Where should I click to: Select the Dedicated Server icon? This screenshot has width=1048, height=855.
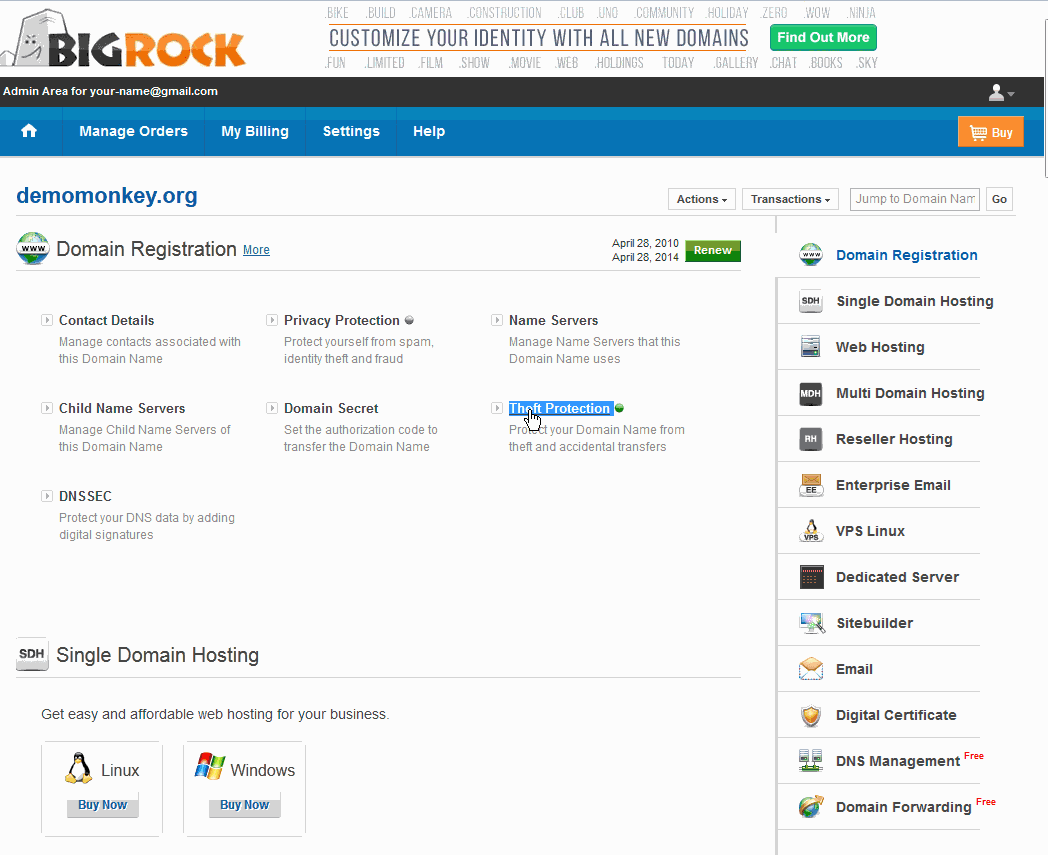[811, 577]
